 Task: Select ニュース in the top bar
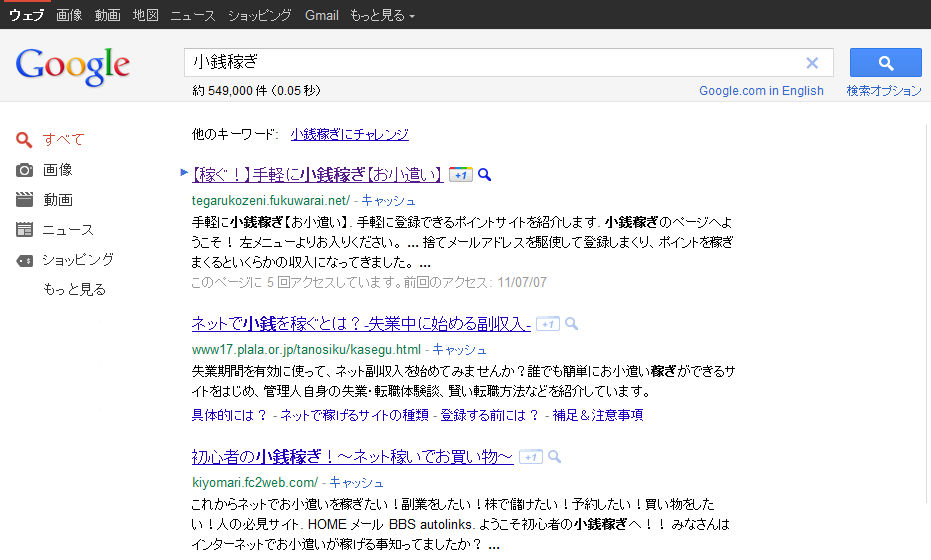click(193, 15)
